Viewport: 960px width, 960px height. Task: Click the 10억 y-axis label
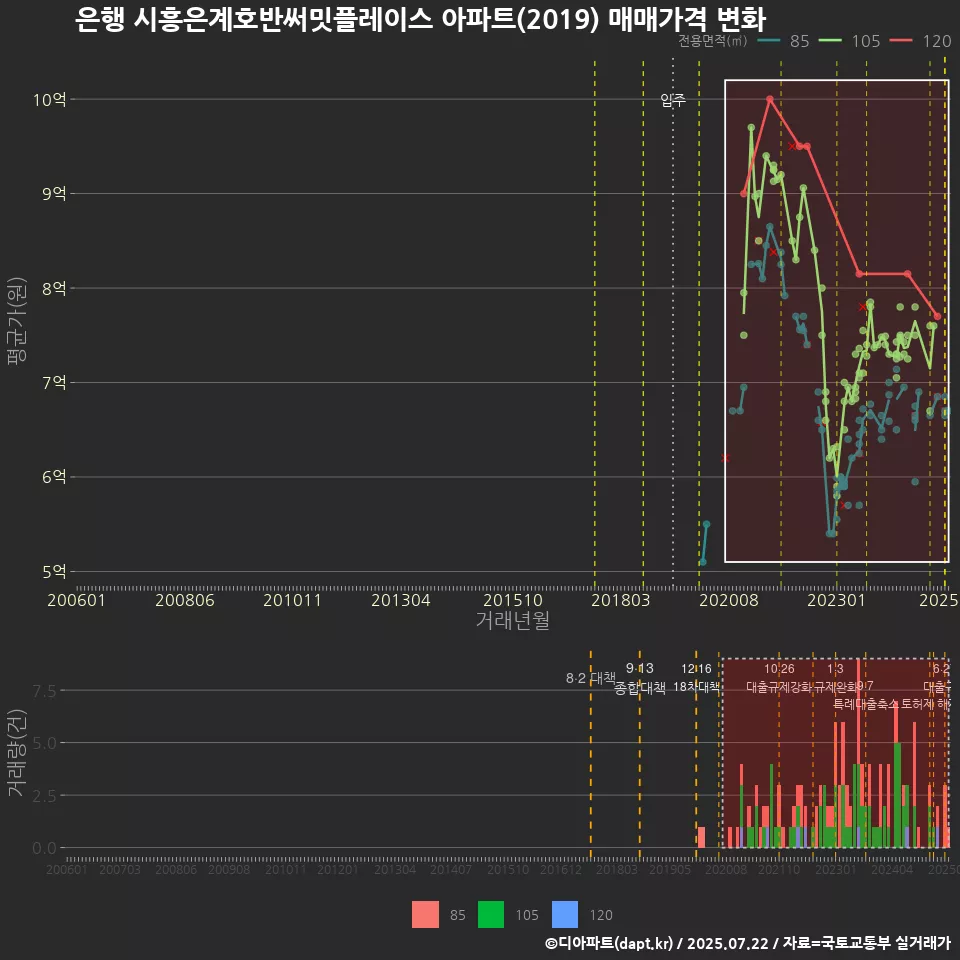(x=50, y=100)
